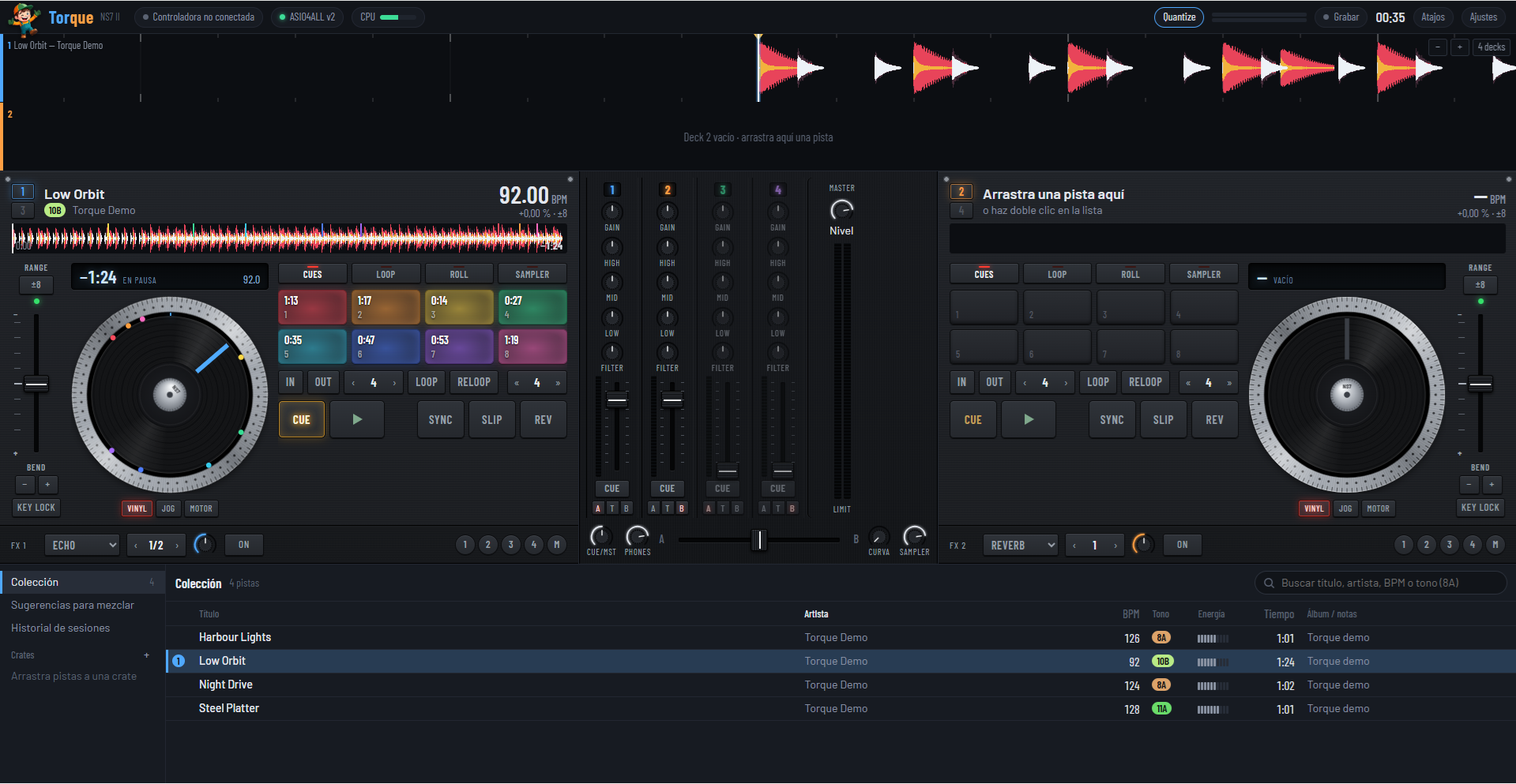
Task: Open the ASIO4ALL v2 audio device selector
Action: tap(307, 17)
